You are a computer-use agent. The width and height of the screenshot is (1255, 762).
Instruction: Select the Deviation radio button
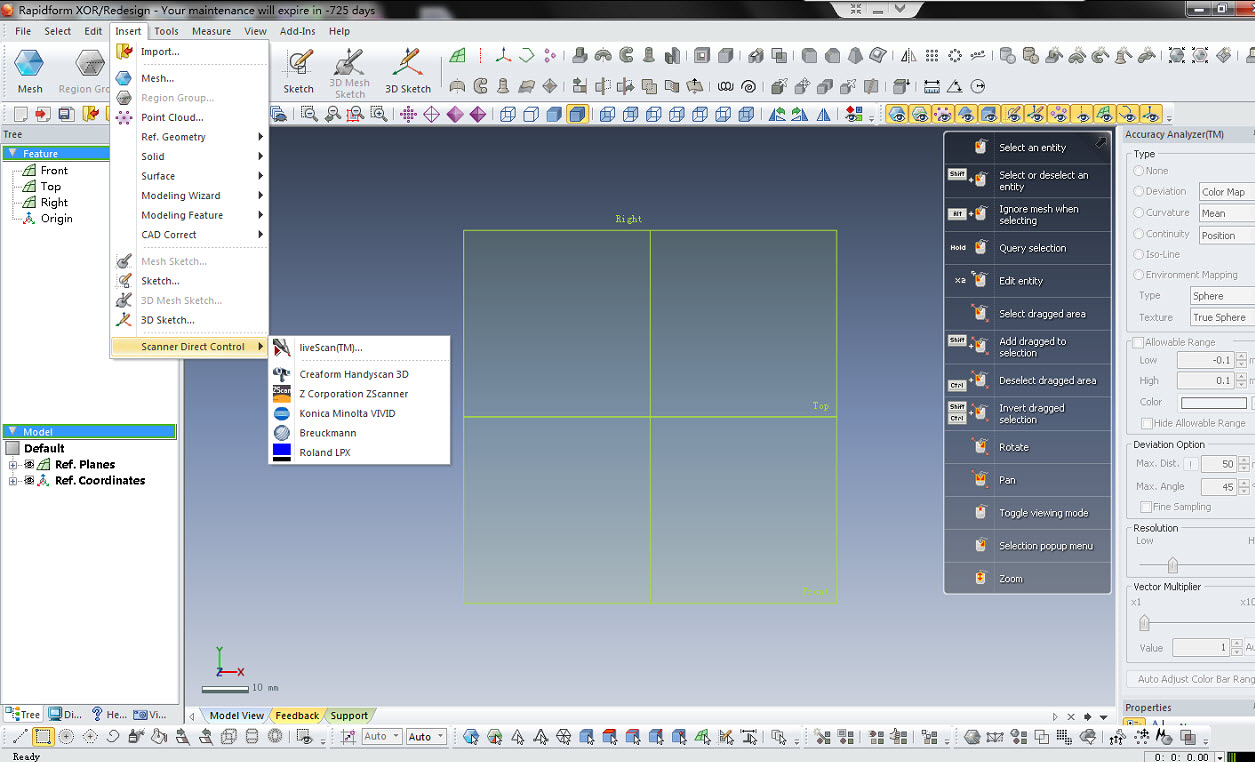click(x=1139, y=191)
